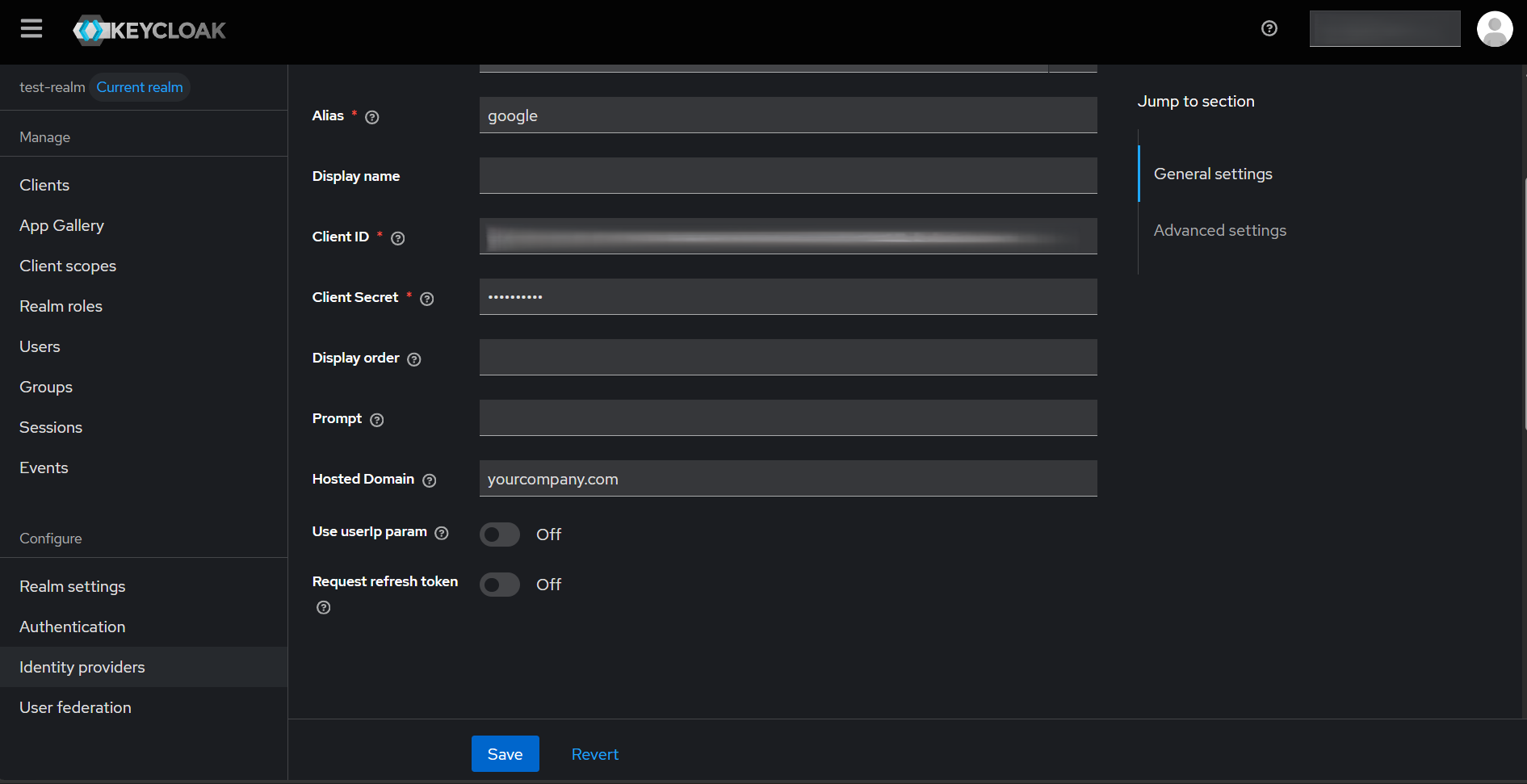
Task: Click the Prompt input field
Action: pos(788,418)
